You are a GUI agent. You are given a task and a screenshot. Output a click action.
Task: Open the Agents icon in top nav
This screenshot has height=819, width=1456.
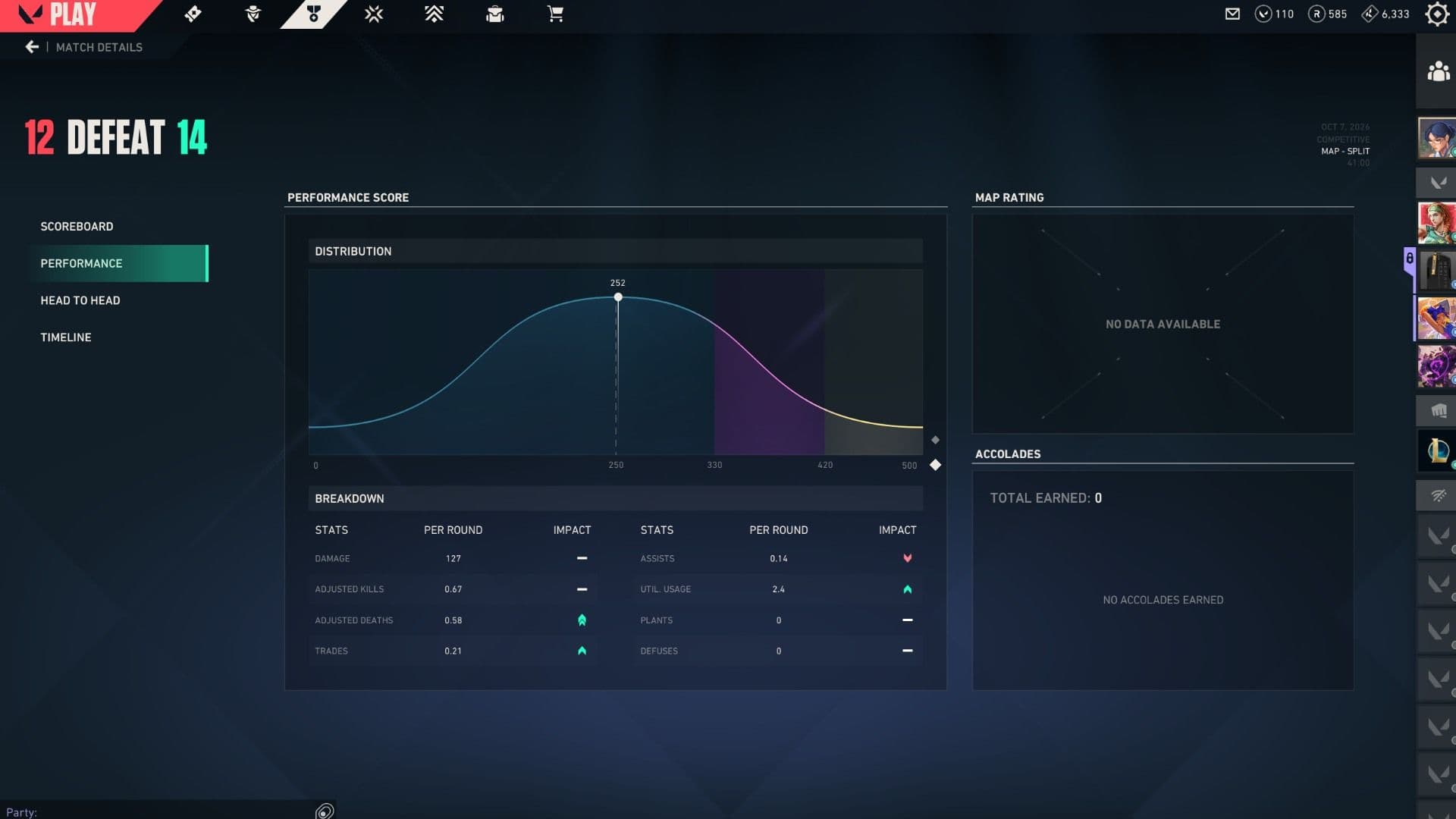click(253, 14)
